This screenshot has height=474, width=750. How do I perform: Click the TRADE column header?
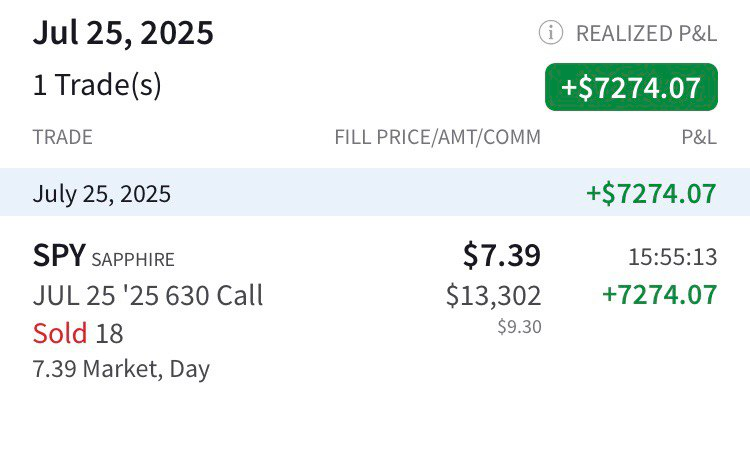coord(63,137)
